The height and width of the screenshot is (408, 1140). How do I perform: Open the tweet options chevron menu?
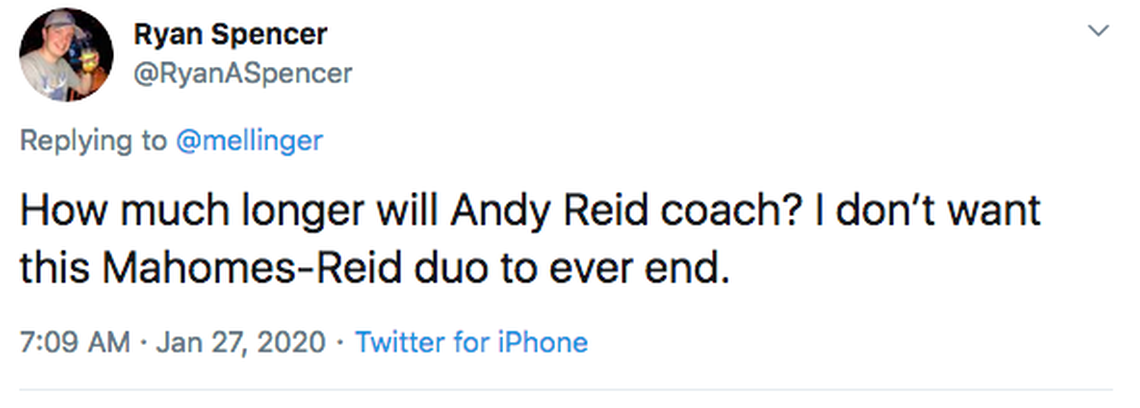(x=1098, y=31)
